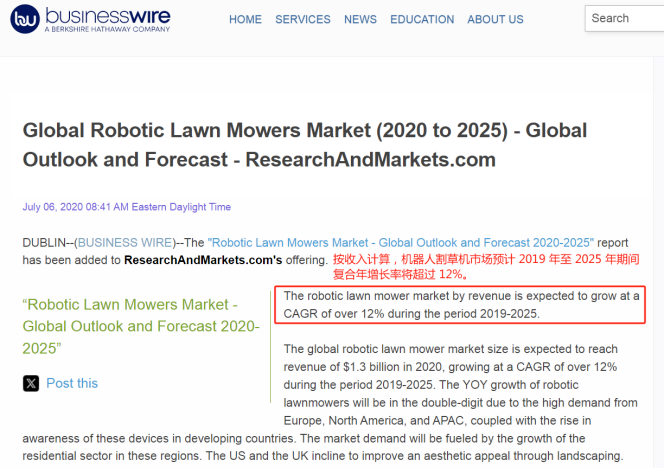Click the Post this link
Image resolution: width=664 pixels, height=468 pixels.
[72, 383]
